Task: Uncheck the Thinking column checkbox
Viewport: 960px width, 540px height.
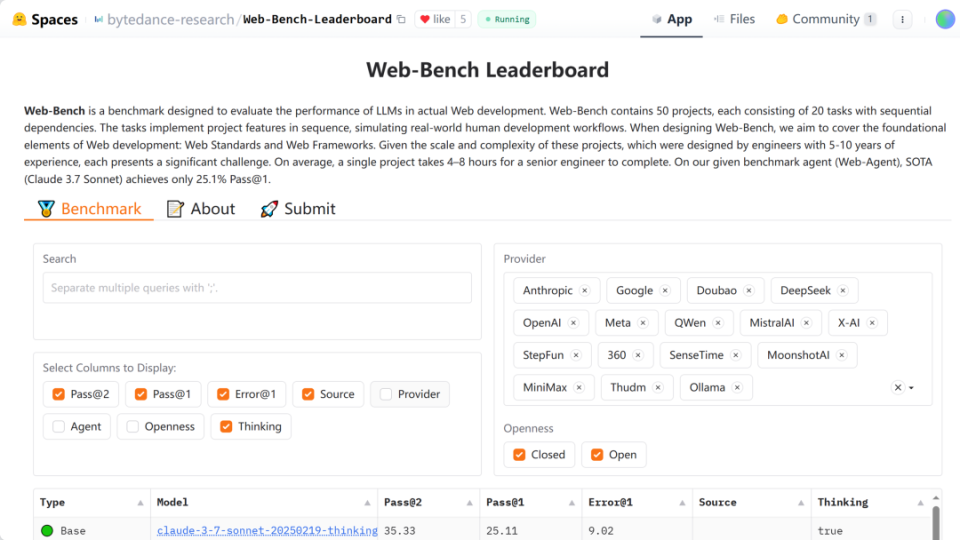Action: tap(226, 427)
